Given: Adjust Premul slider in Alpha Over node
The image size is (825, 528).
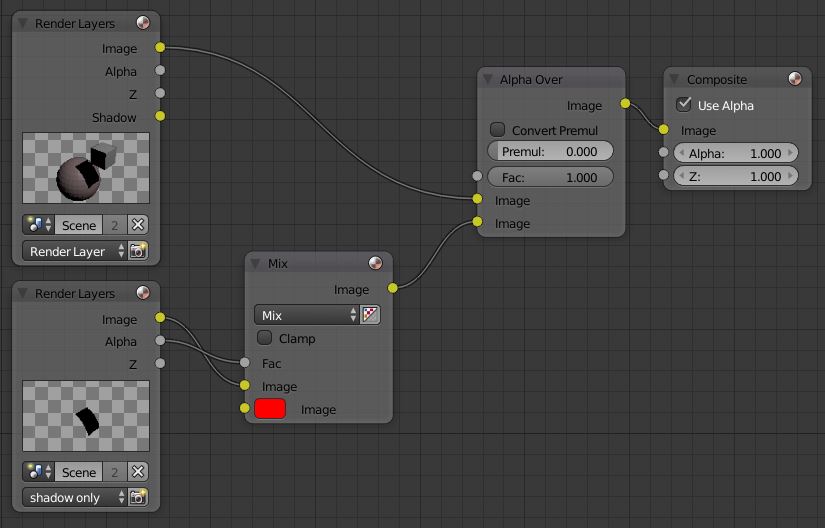Looking at the screenshot, I should (550, 151).
